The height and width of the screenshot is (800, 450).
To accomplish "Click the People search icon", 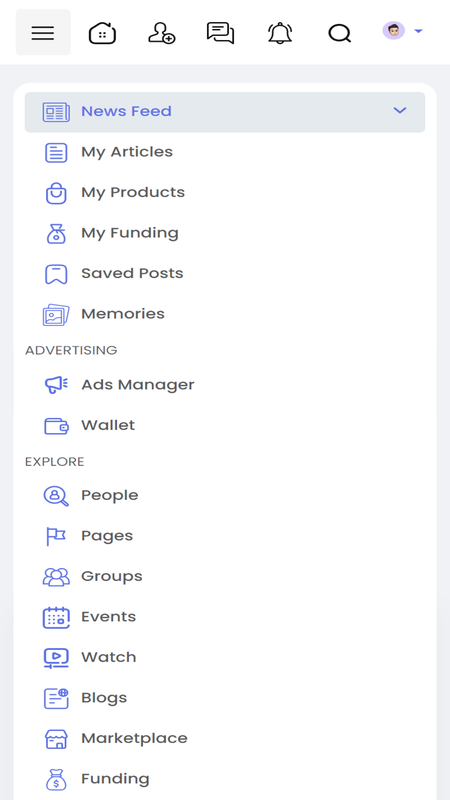I will (56, 496).
